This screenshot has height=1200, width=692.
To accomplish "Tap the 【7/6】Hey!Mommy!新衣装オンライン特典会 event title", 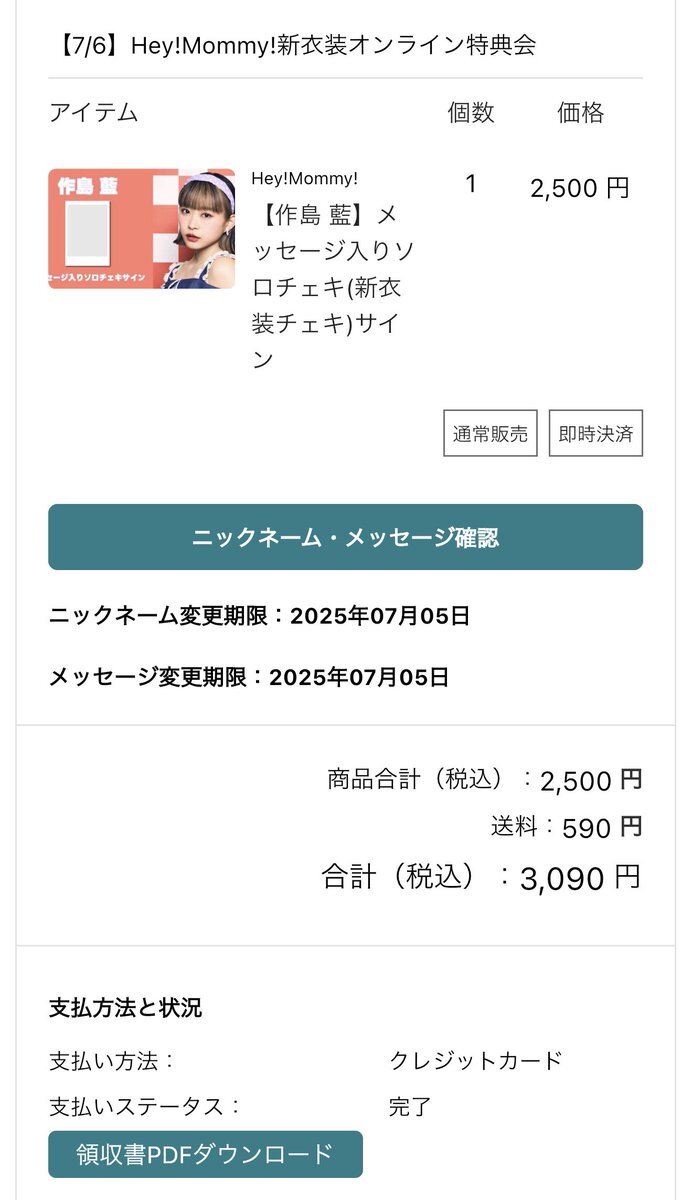I will click(x=293, y=44).
